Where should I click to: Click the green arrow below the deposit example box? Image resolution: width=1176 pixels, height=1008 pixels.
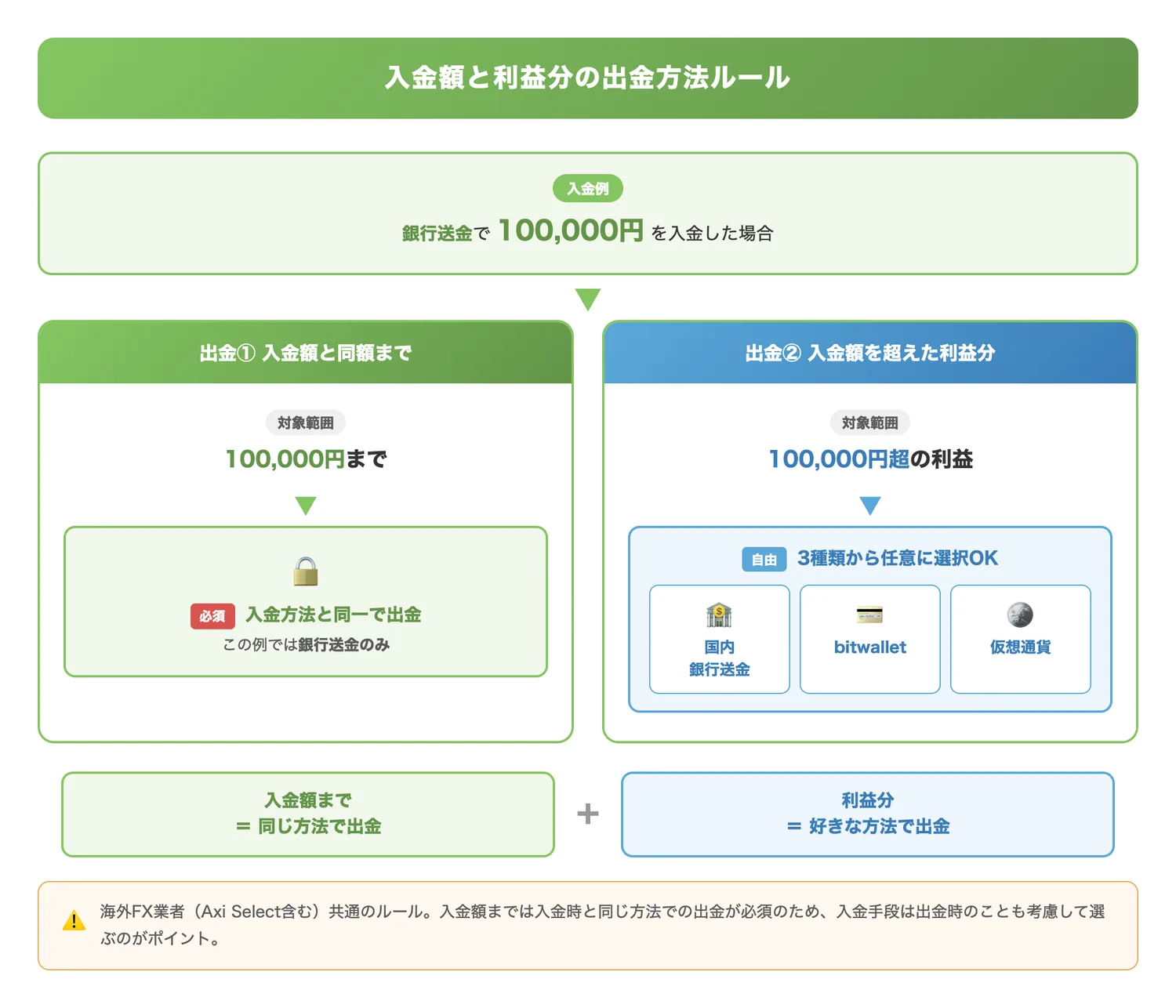588,299
